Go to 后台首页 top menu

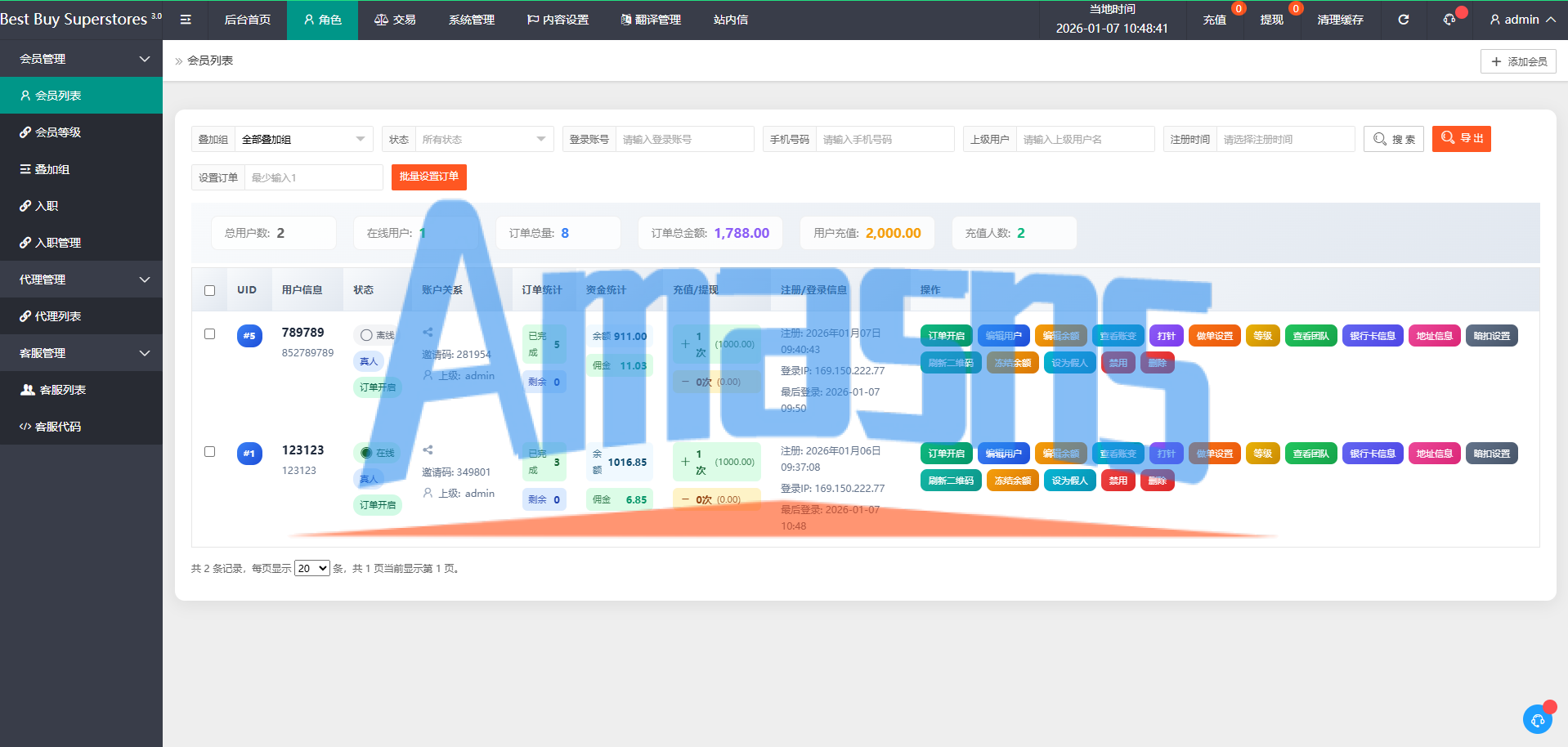pos(248,20)
